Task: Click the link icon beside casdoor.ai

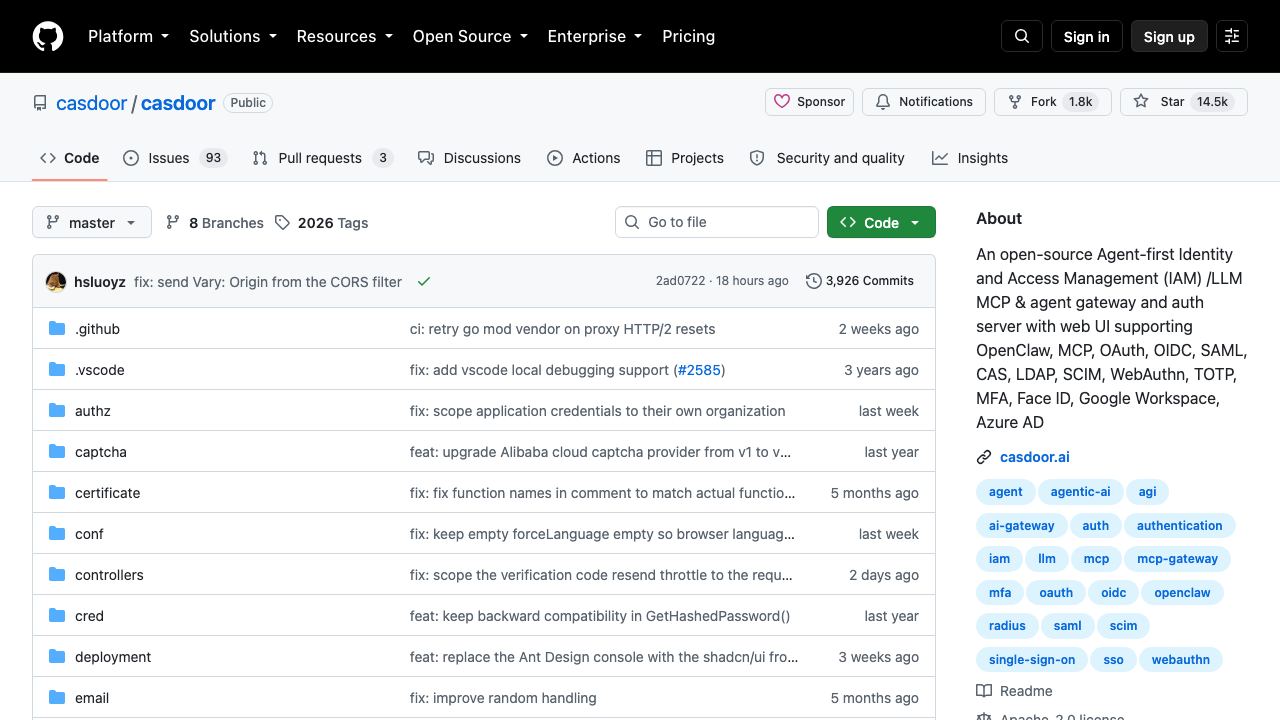Action: [x=984, y=458]
